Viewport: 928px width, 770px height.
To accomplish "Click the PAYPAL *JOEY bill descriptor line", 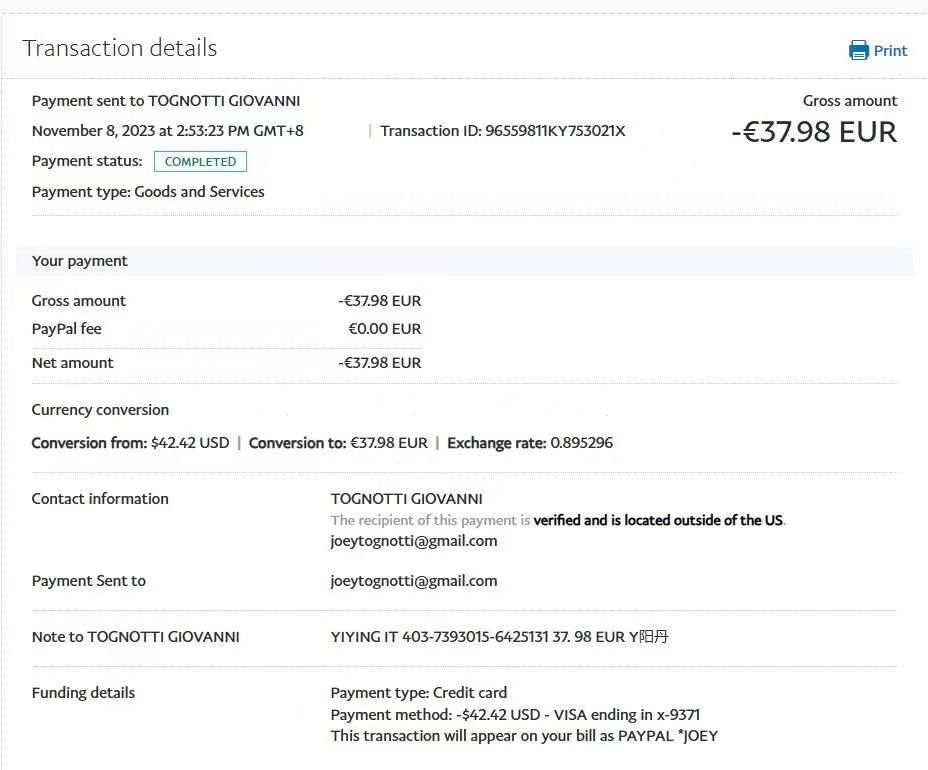I will [524, 736].
